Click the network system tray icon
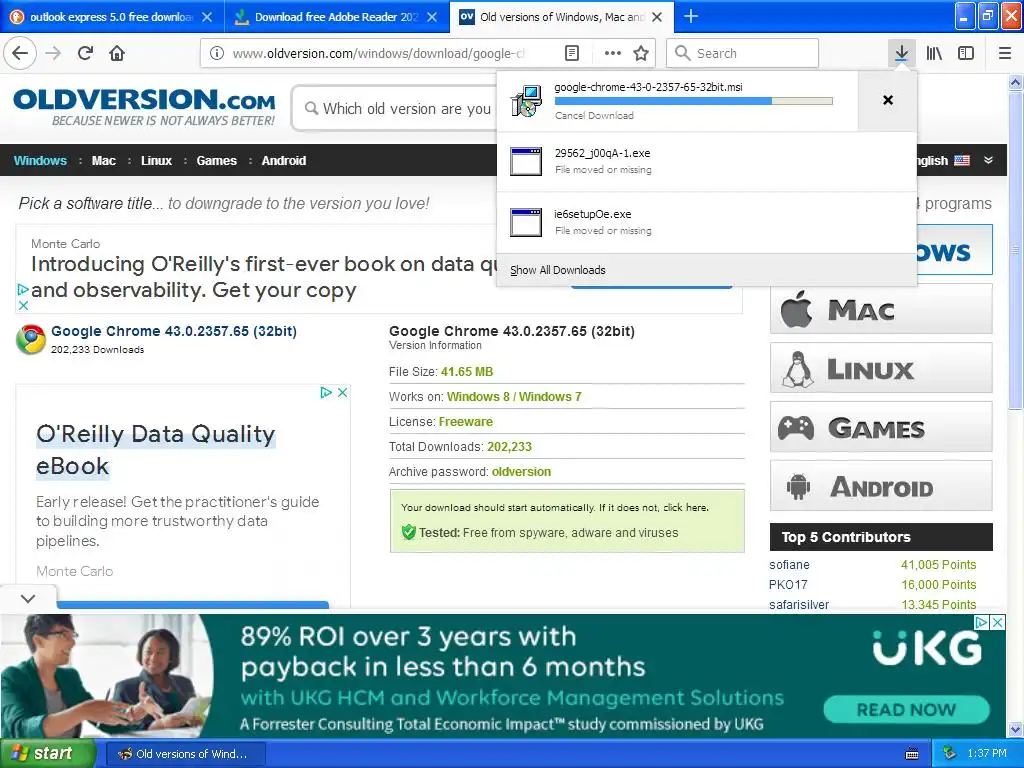This screenshot has width=1024, height=768. pyautogui.click(x=950, y=754)
